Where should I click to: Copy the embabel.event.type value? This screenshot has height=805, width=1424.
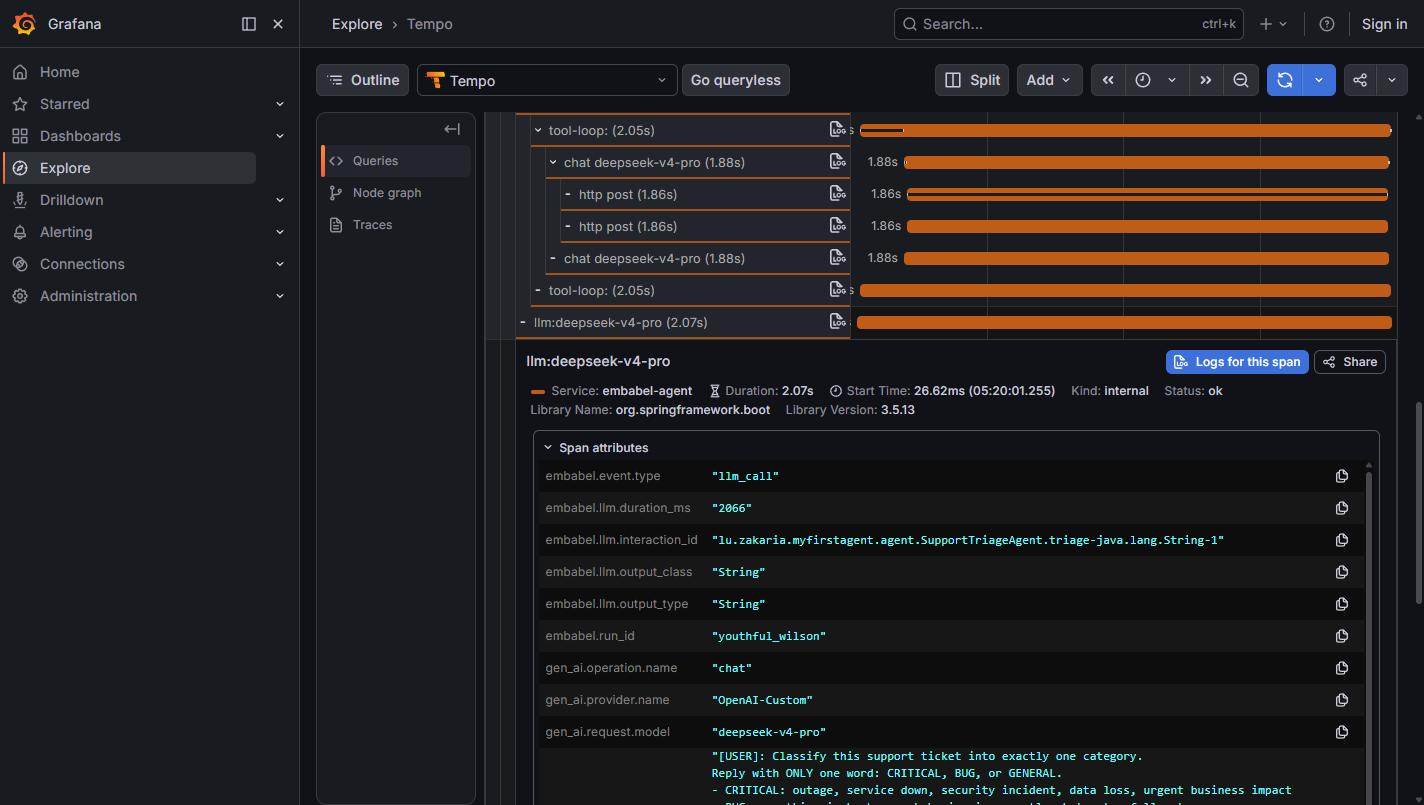pyautogui.click(x=1342, y=476)
